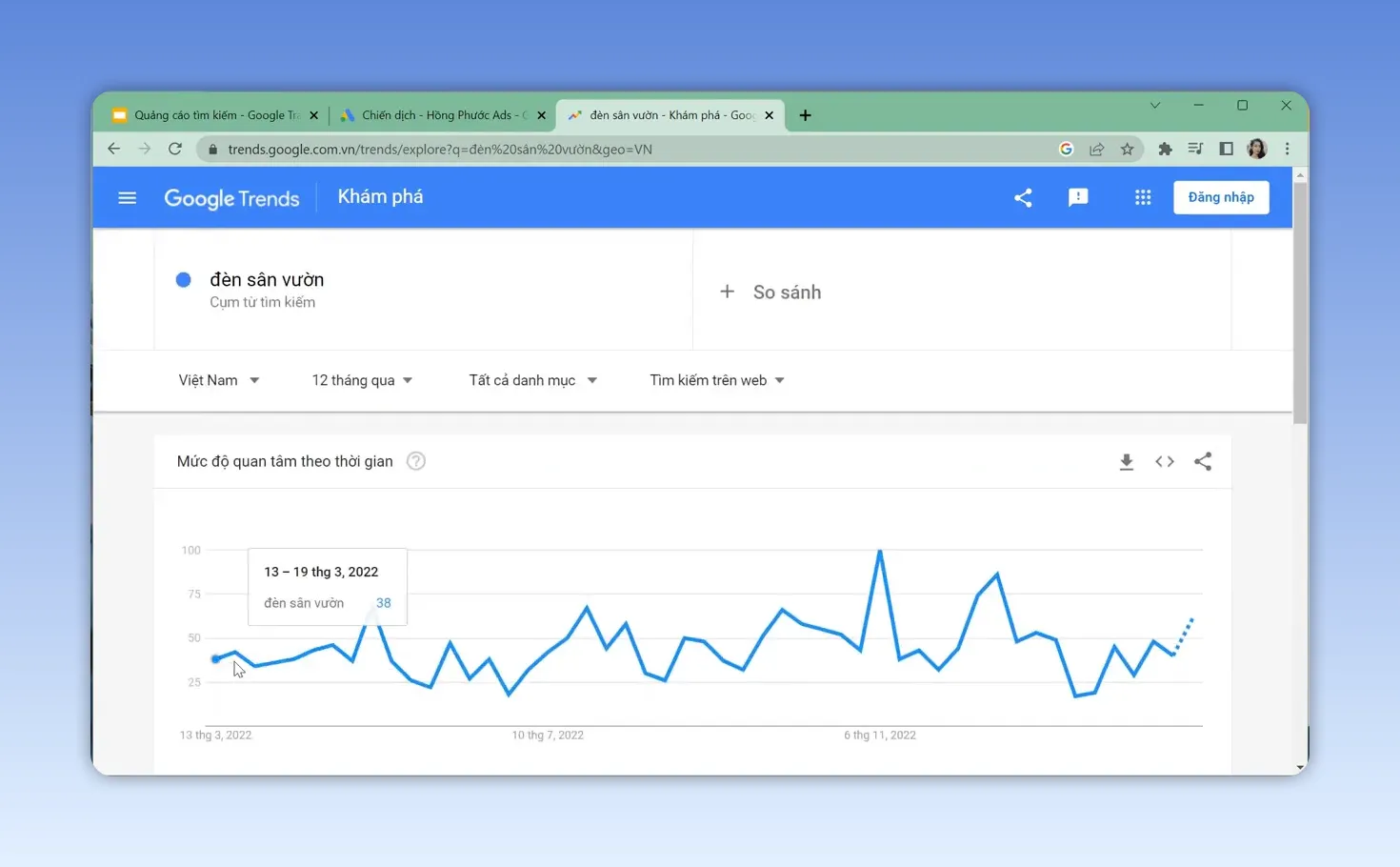Open the tab search chevron
Viewport: 1400px width, 867px height.
point(1155,105)
